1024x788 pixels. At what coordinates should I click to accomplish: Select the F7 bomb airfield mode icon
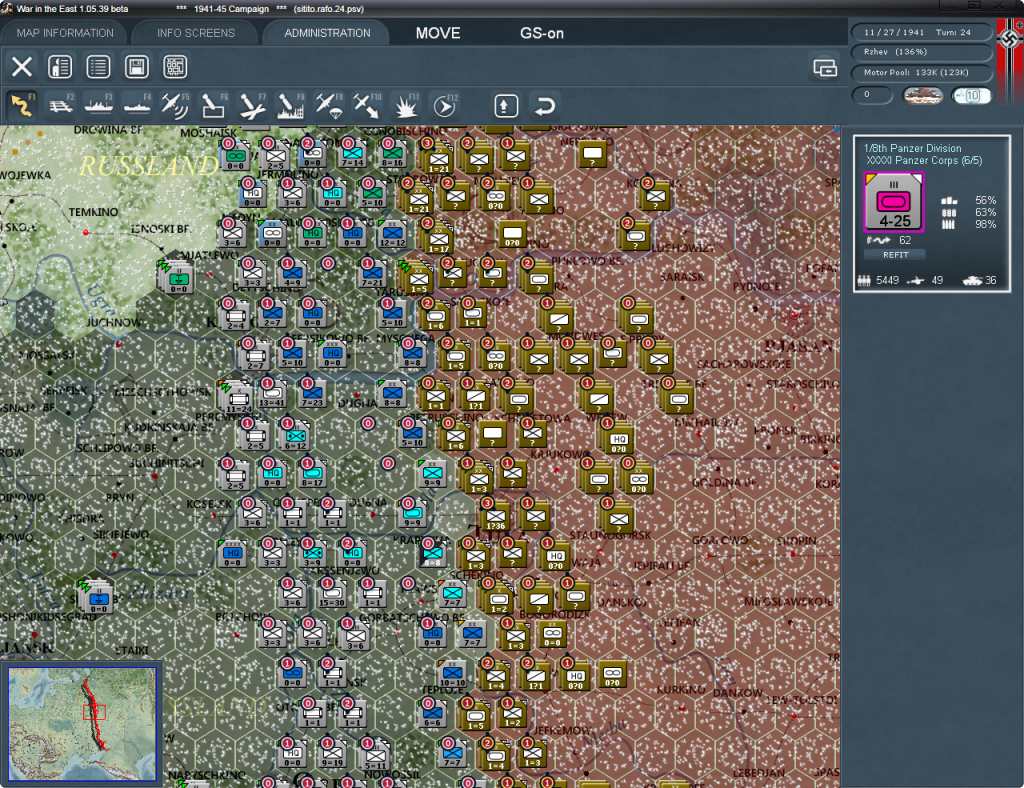click(x=252, y=105)
